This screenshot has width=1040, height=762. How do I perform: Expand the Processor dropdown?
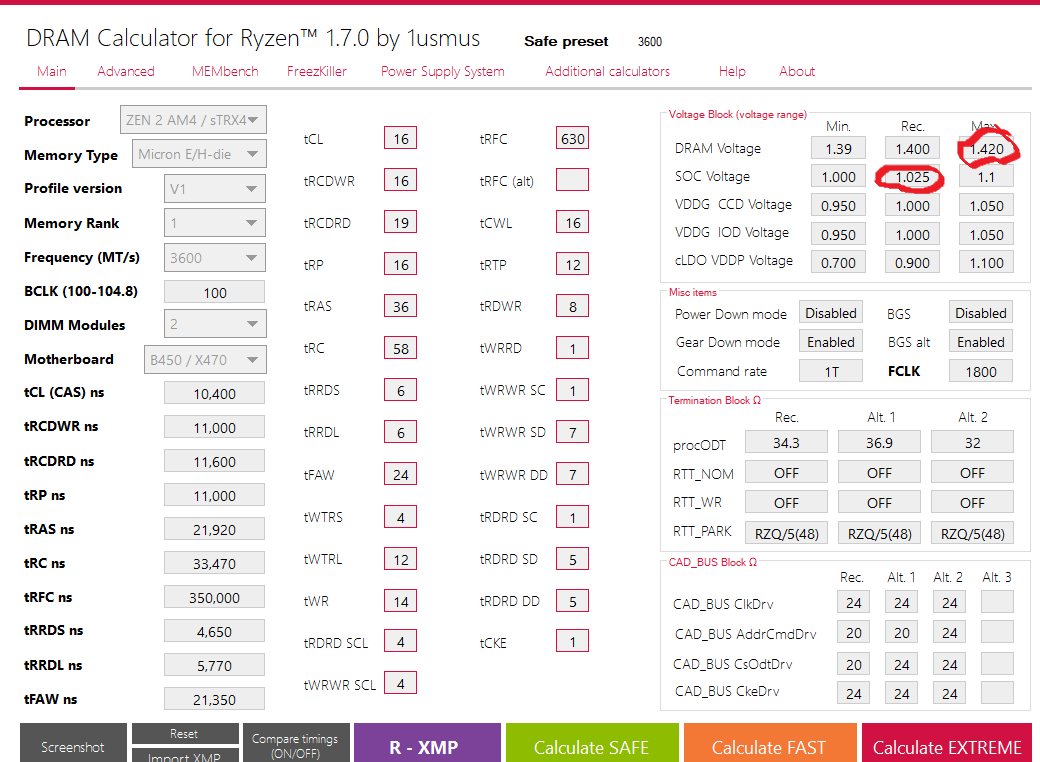[193, 120]
